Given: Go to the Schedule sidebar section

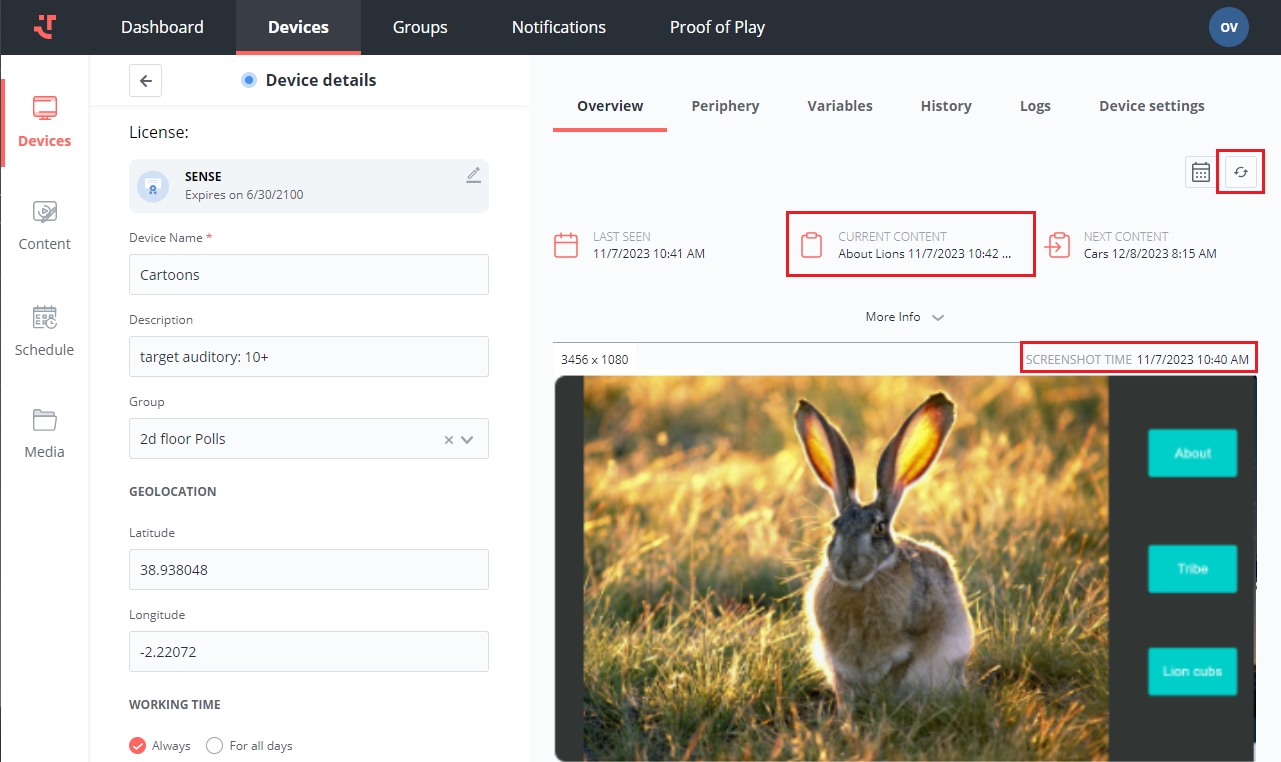Looking at the screenshot, I should [45, 331].
